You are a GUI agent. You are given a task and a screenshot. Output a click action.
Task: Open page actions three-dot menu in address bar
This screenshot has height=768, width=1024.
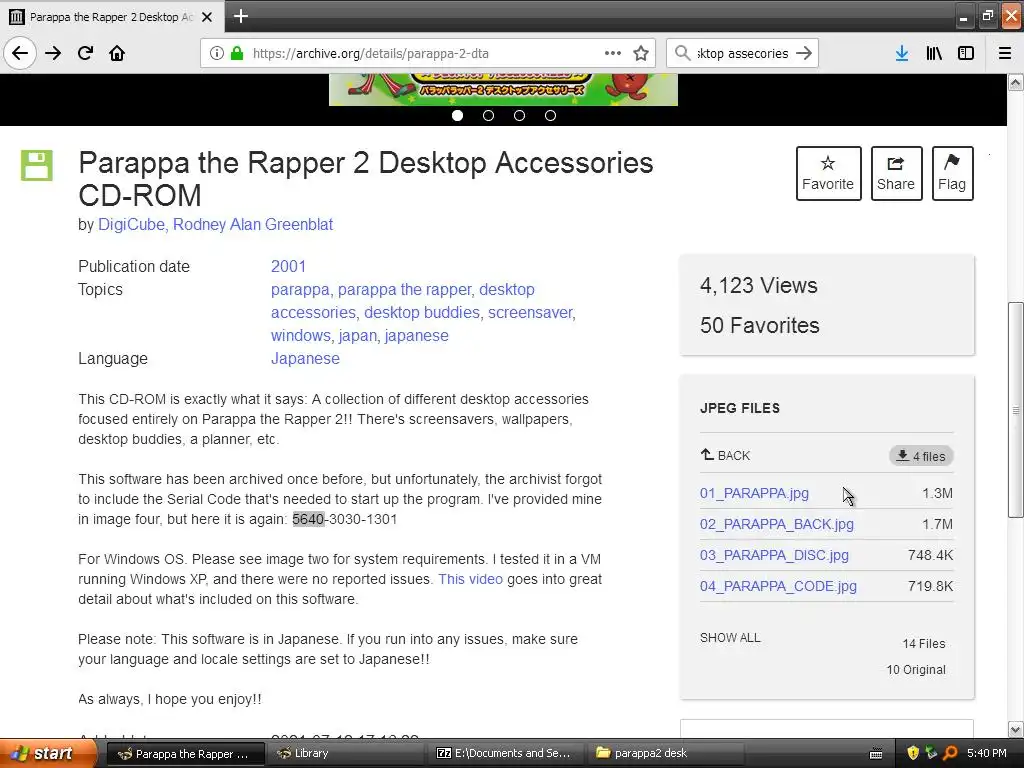point(613,53)
